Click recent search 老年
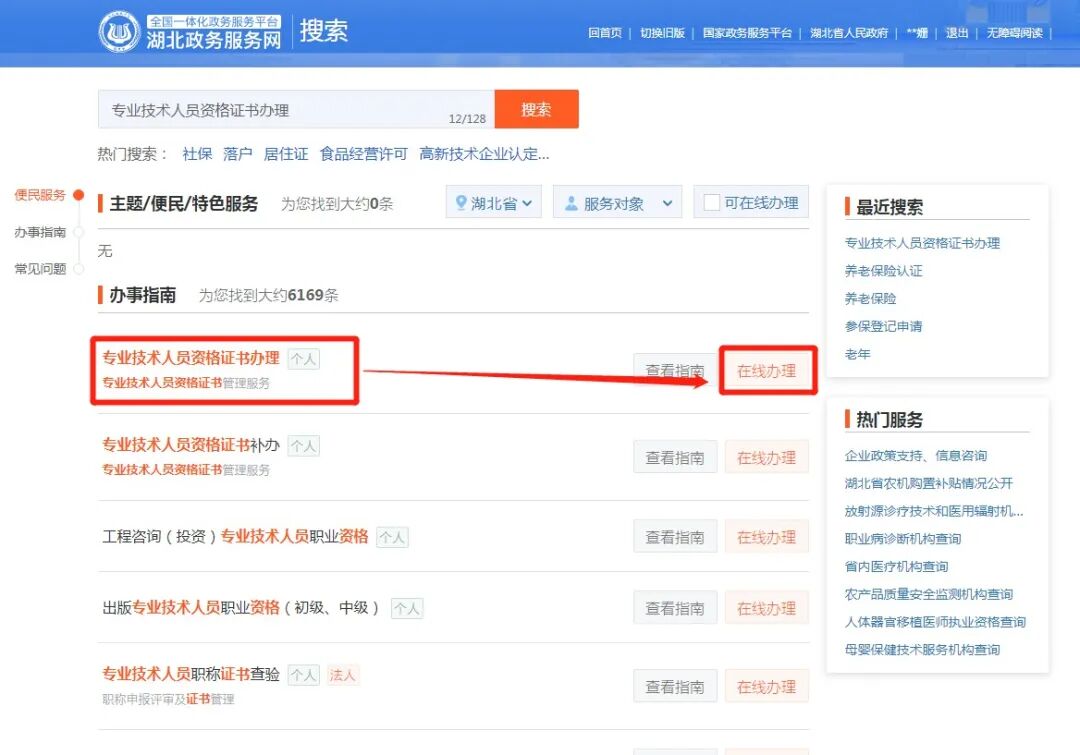The image size is (1080, 755). [858, 354]
